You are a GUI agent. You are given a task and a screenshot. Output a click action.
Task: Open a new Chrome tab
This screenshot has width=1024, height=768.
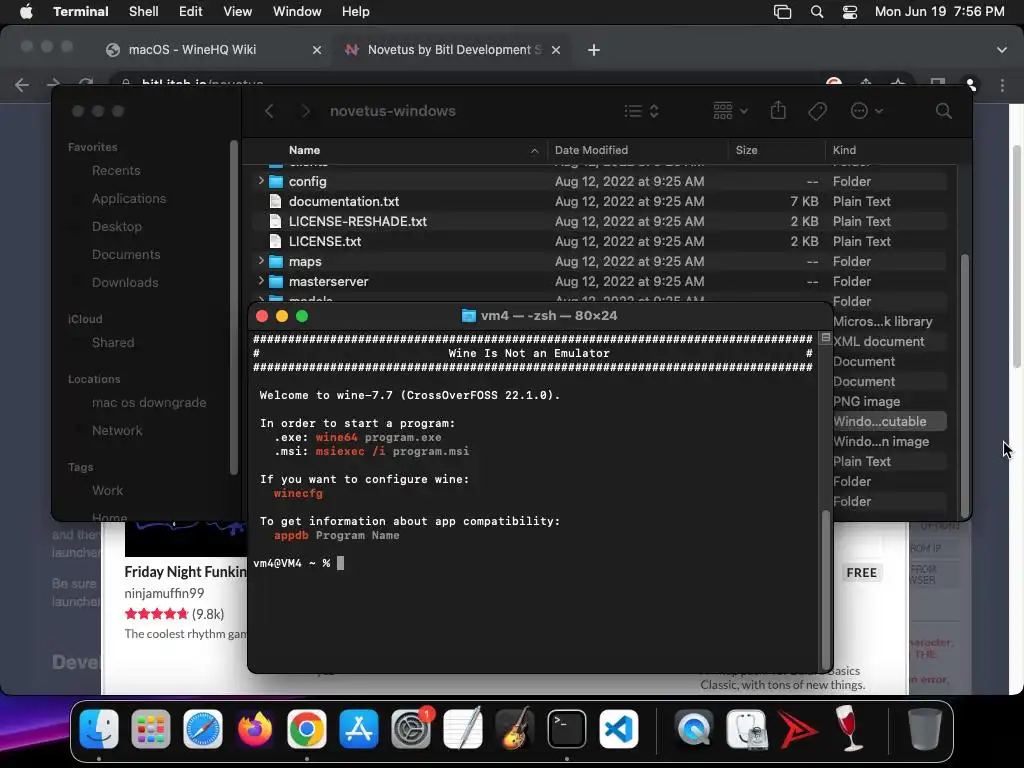point(593,50)
